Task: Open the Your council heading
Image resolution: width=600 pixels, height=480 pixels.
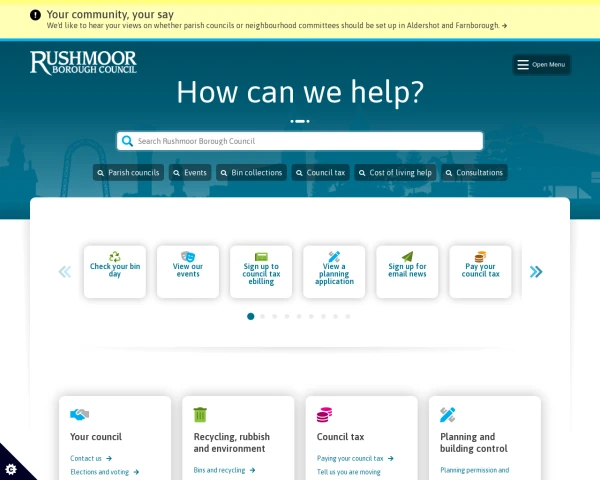Action: [x=96, y=437]
